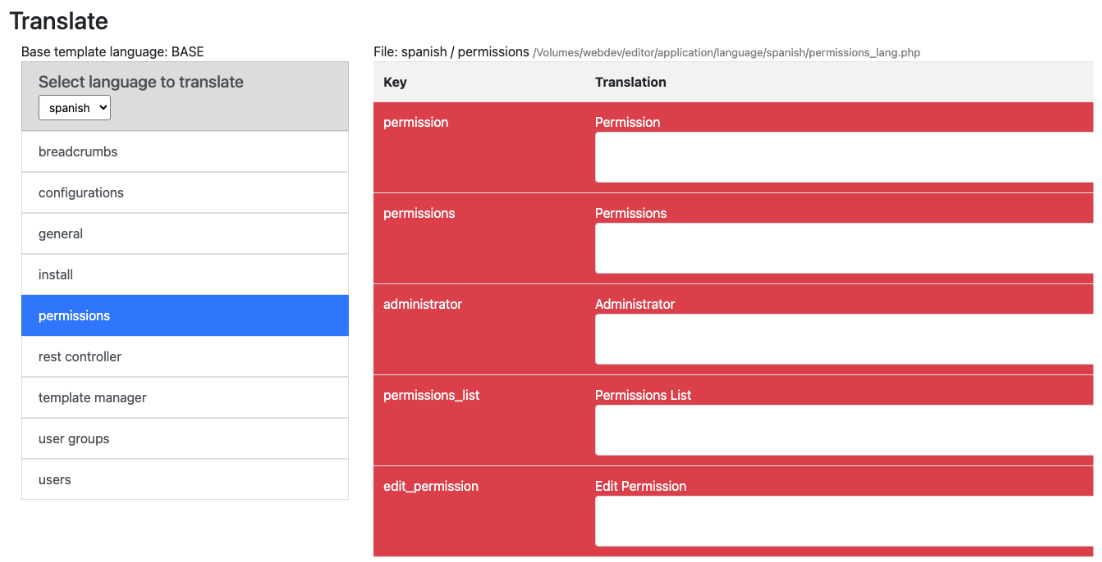Image resolution: width=1102 pixels, height=562 pixels.
Task: Select the highlighted permissions file
Action: (x=184, y=316)
